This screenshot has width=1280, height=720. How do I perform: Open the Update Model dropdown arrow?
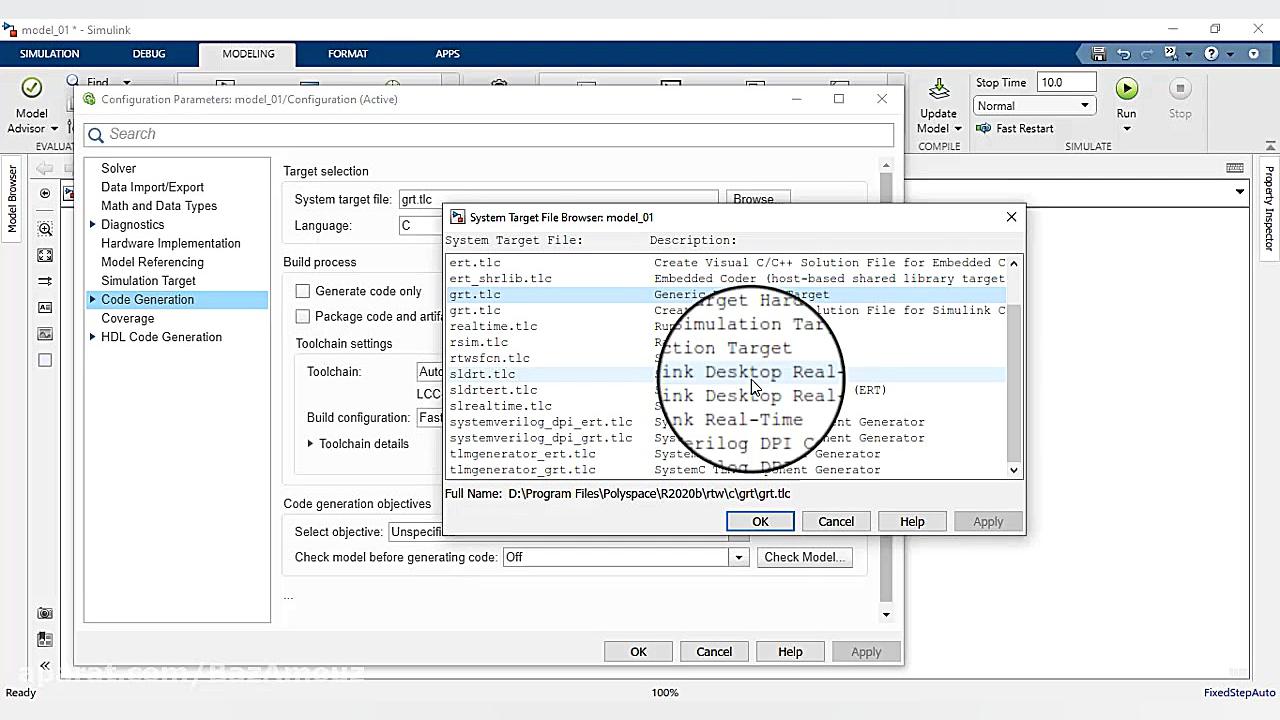tap(957, 129)
